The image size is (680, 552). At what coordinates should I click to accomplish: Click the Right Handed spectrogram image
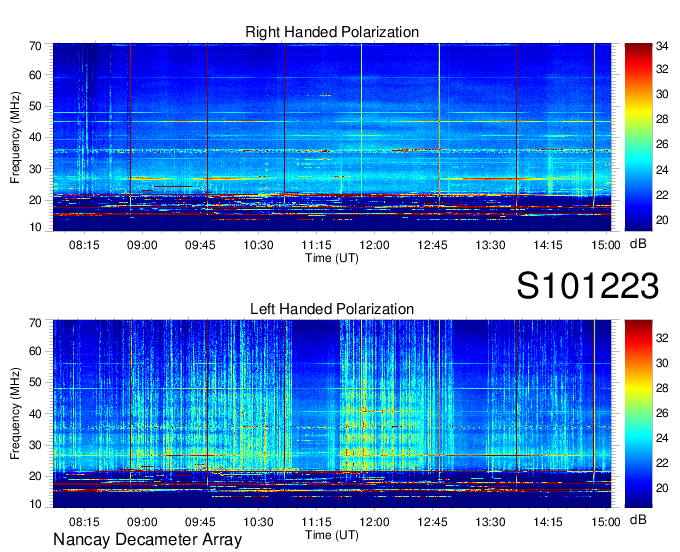(332, 137)
